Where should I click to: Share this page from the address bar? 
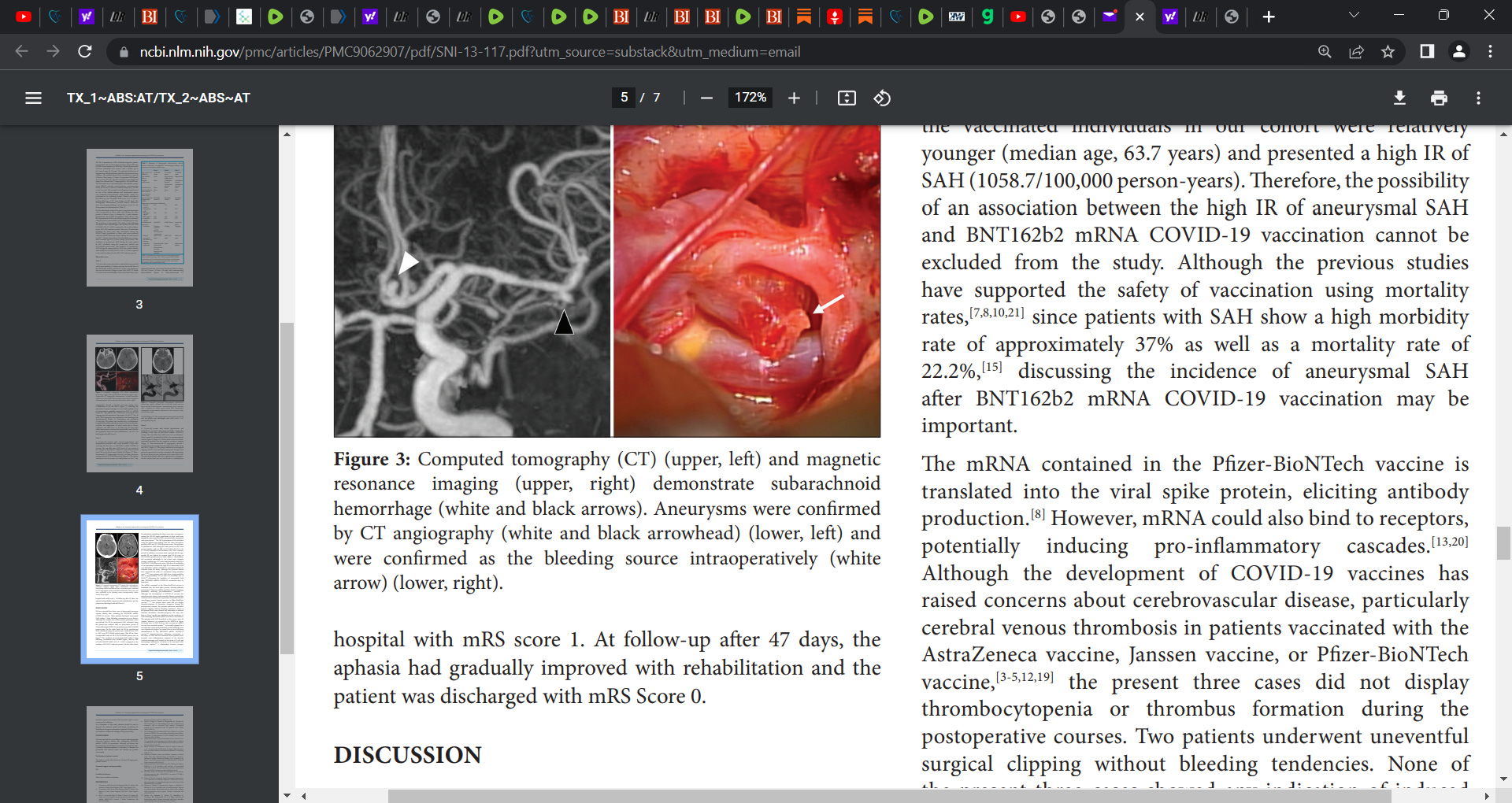click(1356, 52)
